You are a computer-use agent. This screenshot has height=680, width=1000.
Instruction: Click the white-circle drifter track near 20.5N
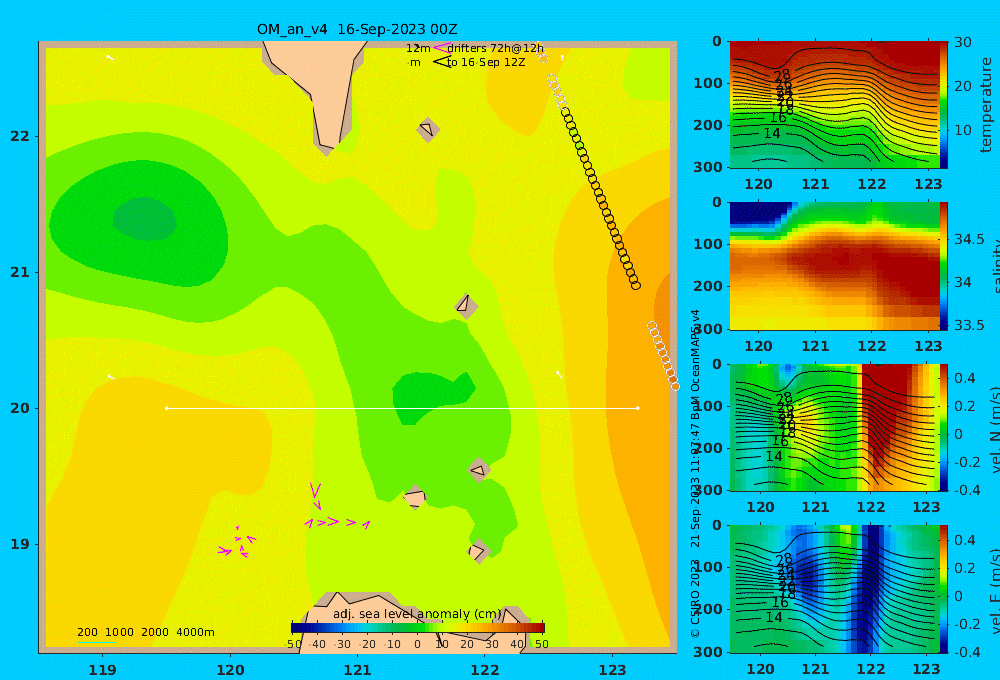pyautogui.click(x=663, y=356)
